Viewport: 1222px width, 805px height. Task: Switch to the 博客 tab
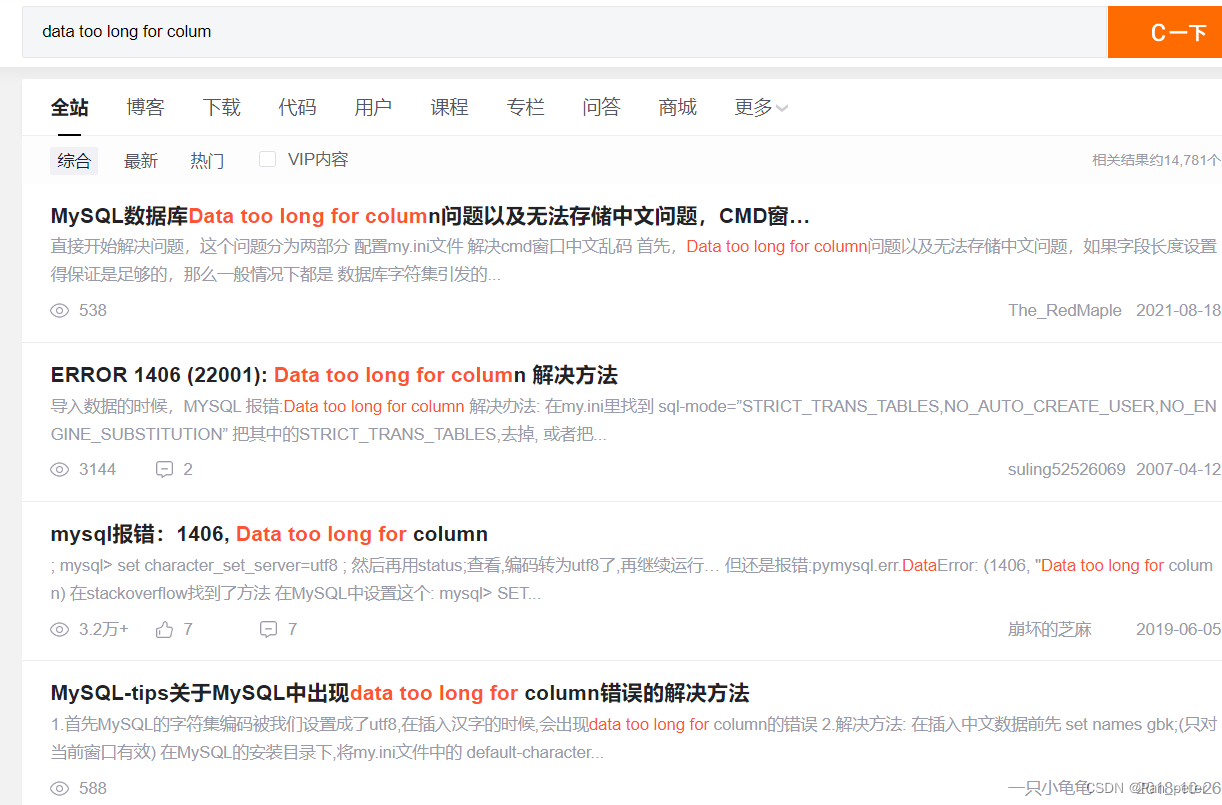point(145,108)
